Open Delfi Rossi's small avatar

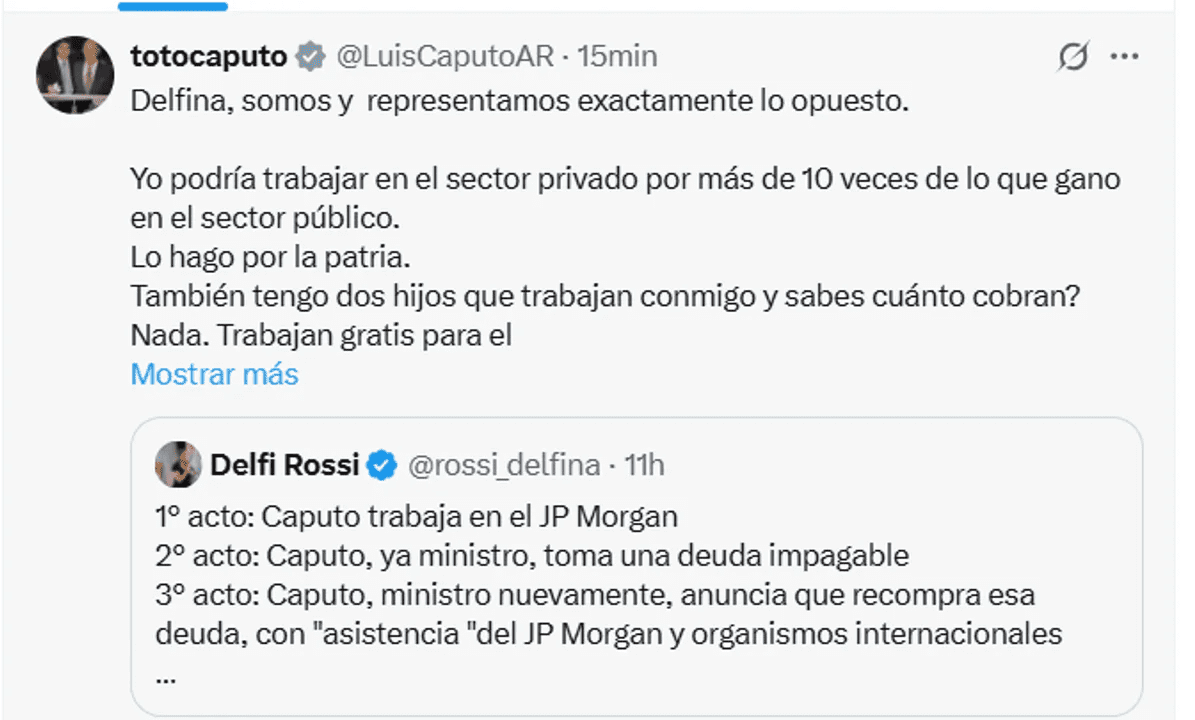click(174, 464)
